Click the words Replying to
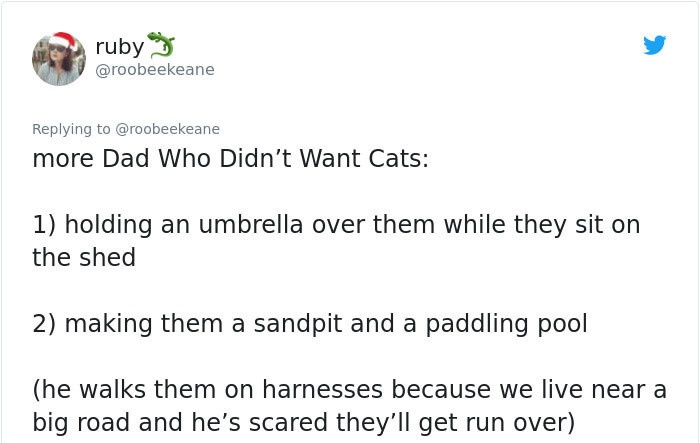Image resolution: width=700 pixels, height=443 pixels. [x=71, y=129]
